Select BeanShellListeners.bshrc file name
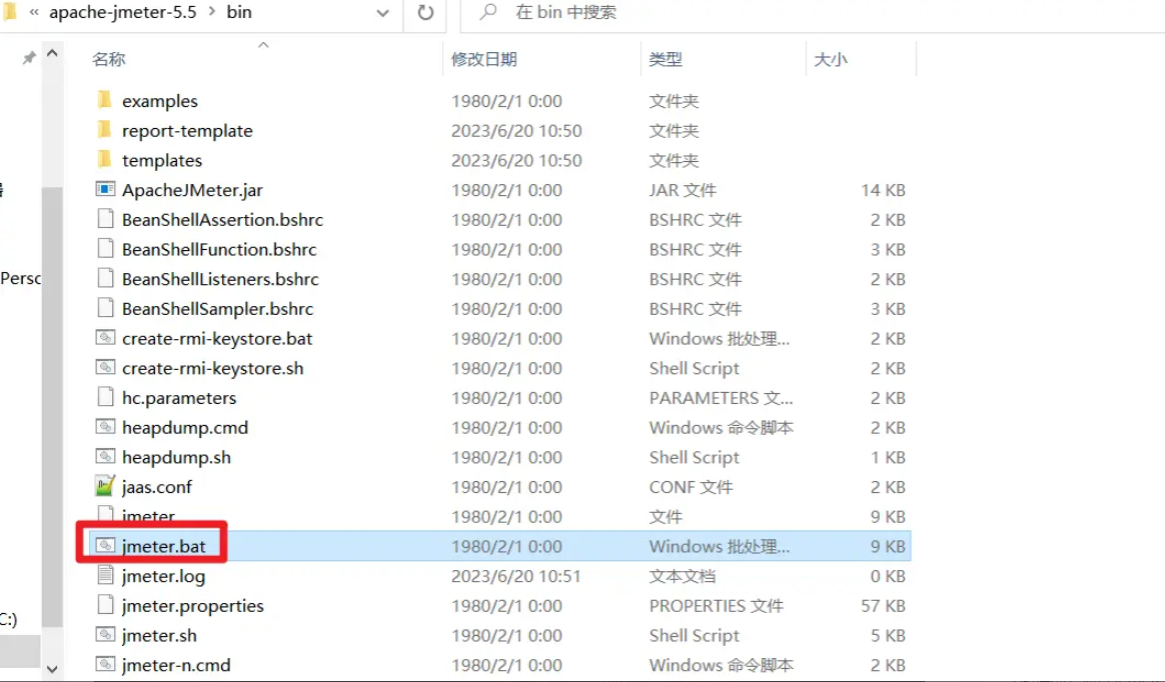This screenshot has width=1165, height=682. [x=221, y=279]
